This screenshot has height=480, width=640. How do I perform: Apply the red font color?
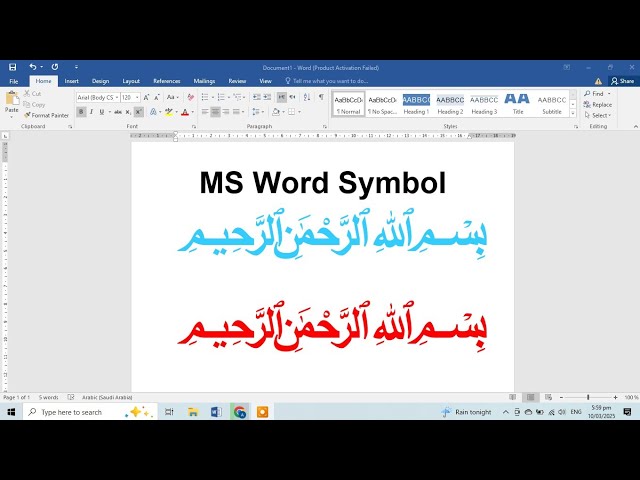(x=185, y=112)
